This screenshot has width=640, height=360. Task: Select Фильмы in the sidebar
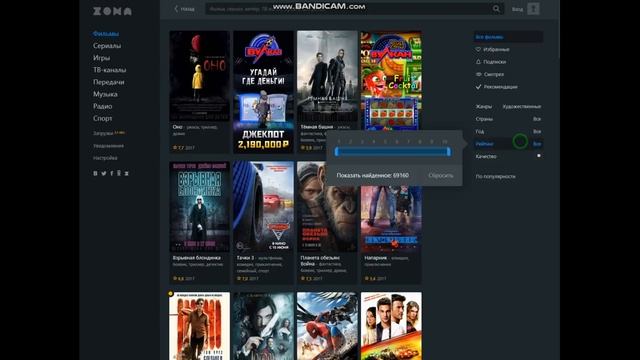[106, 33]
